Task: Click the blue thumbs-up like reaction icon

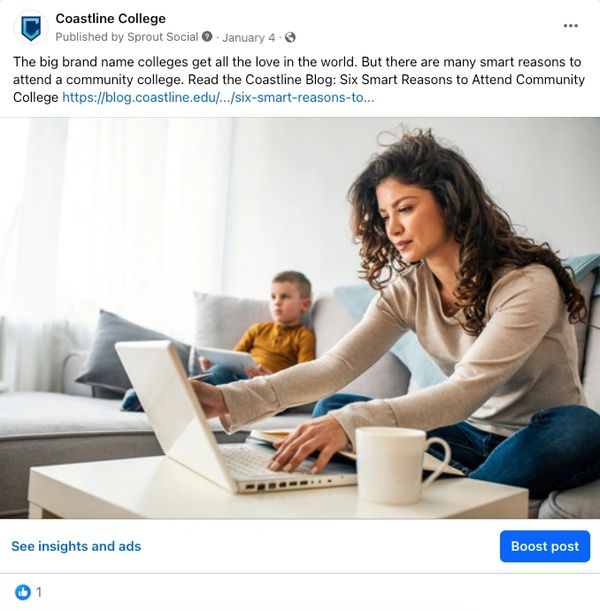Action: pyautogui.click(x=23, y=592)
